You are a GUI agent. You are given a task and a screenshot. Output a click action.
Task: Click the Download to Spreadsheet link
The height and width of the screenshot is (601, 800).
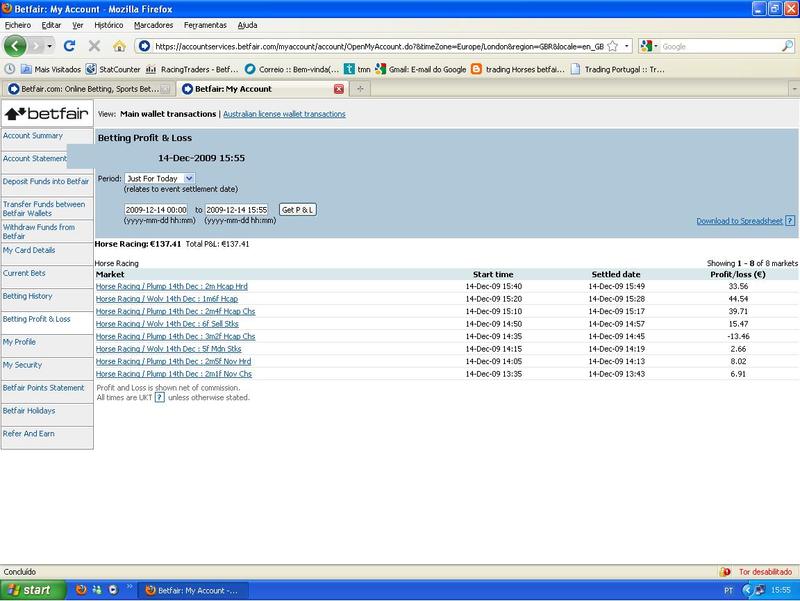(739, 221)
